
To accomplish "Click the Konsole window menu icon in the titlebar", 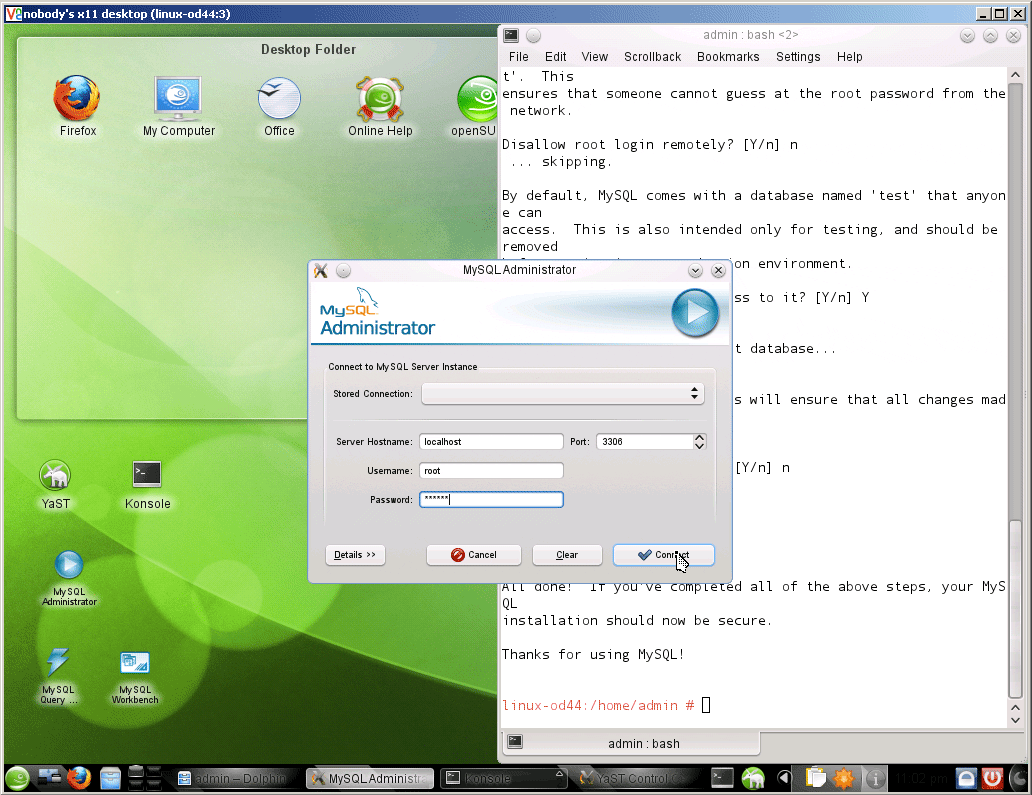I will point(511,36).
